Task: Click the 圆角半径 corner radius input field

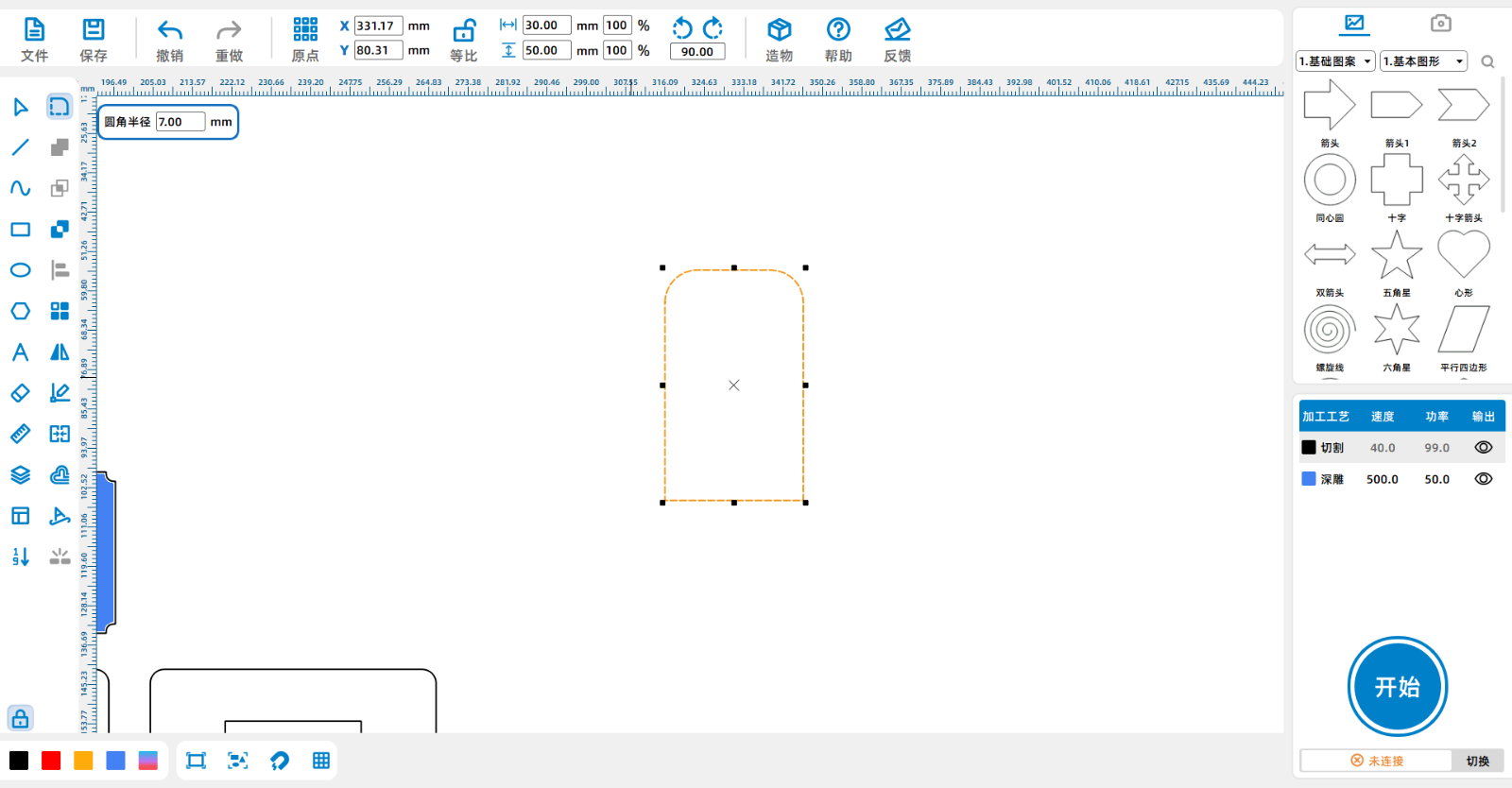Action: pos(180,122)
